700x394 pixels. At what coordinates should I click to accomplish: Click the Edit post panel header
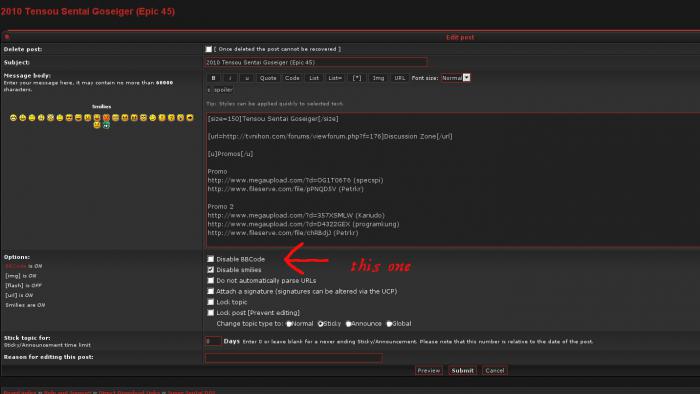pyautogui.click(x=460, y=37)
